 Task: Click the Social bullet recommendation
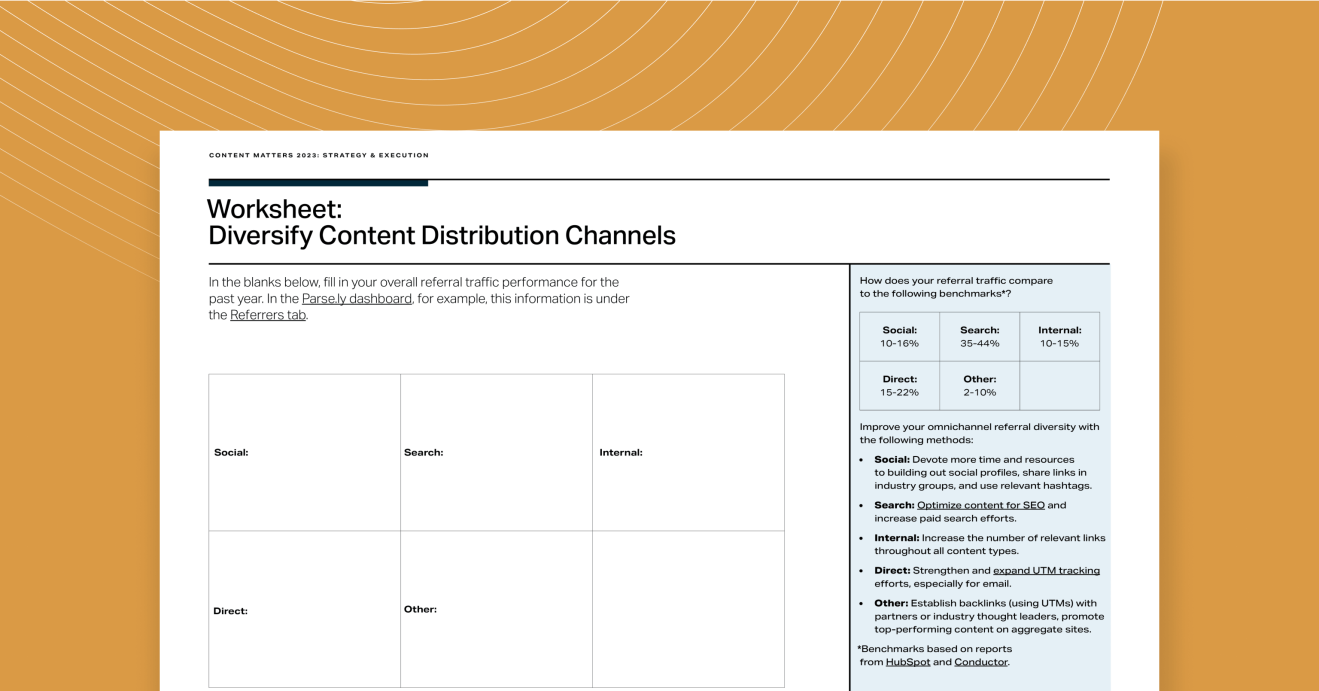click(983, 472)
